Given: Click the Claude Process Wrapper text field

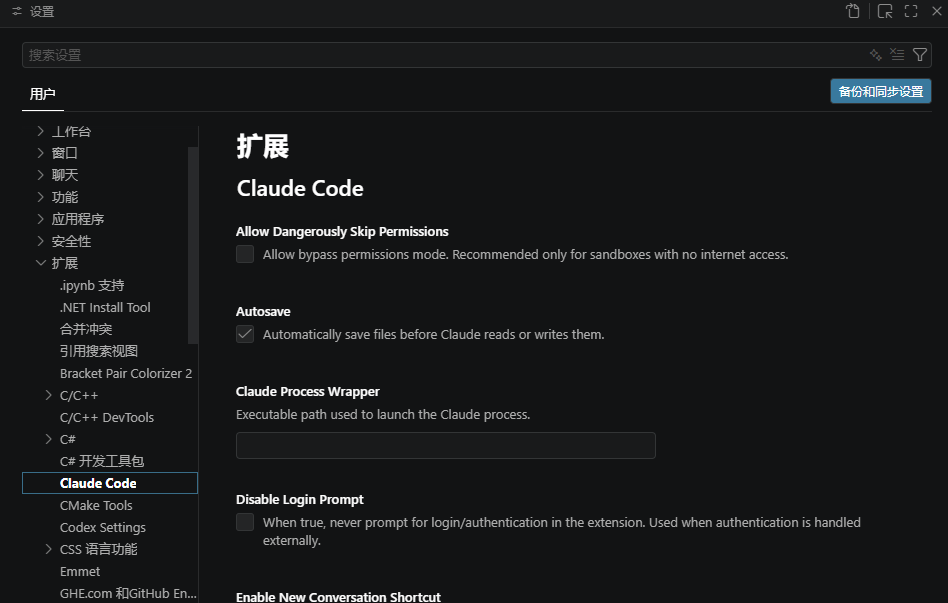Looking at the screenshot, I should click(x=446, y=445).
